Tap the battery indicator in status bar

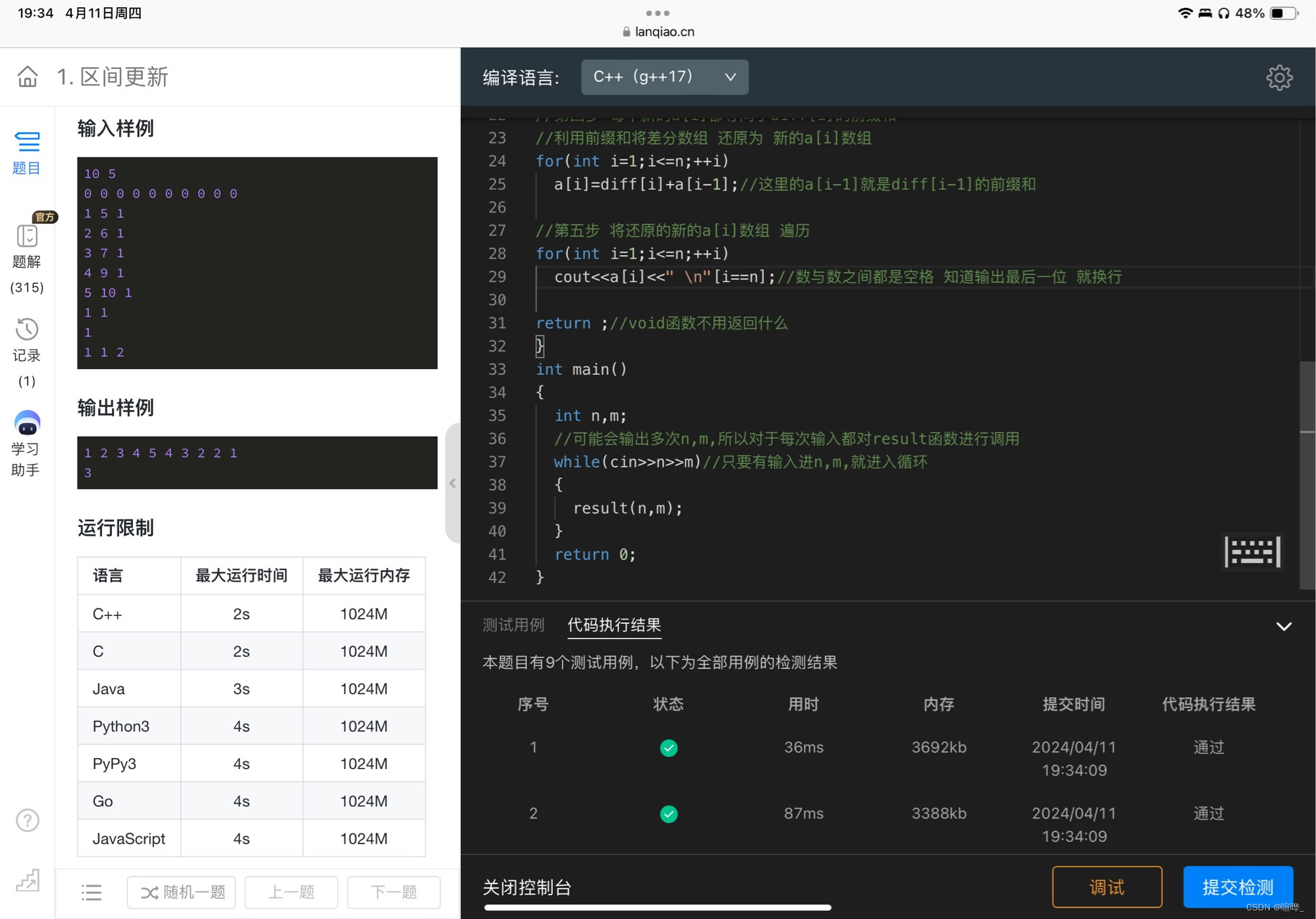[1284, 13]
